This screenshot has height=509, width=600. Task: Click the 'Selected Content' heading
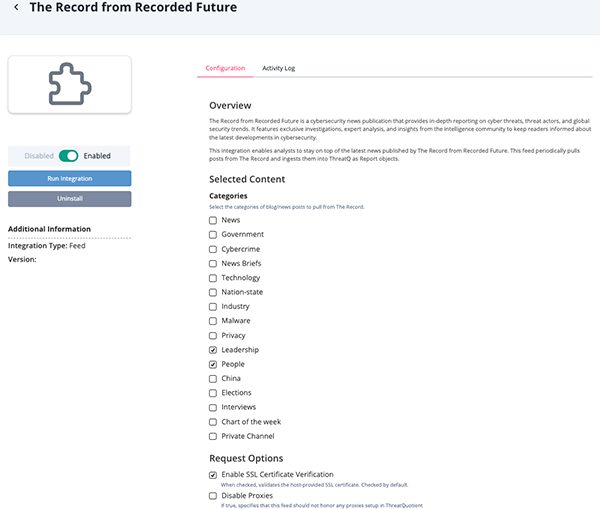[247, 179]
